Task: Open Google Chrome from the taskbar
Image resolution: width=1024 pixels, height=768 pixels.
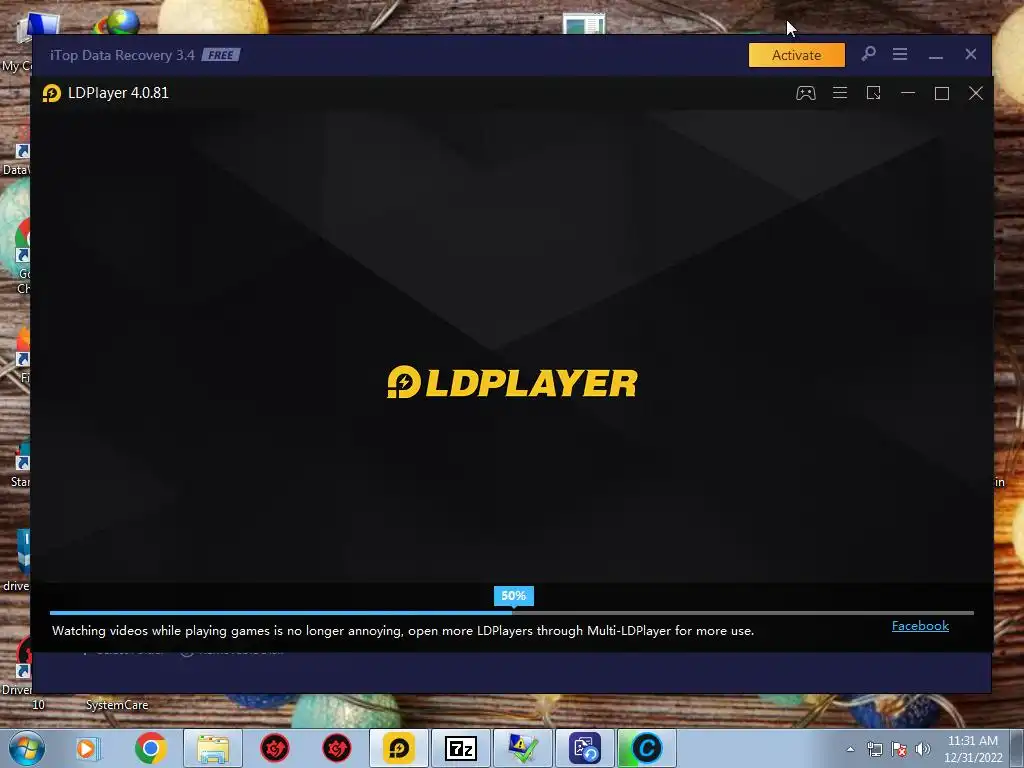Action: coord(150,748)
